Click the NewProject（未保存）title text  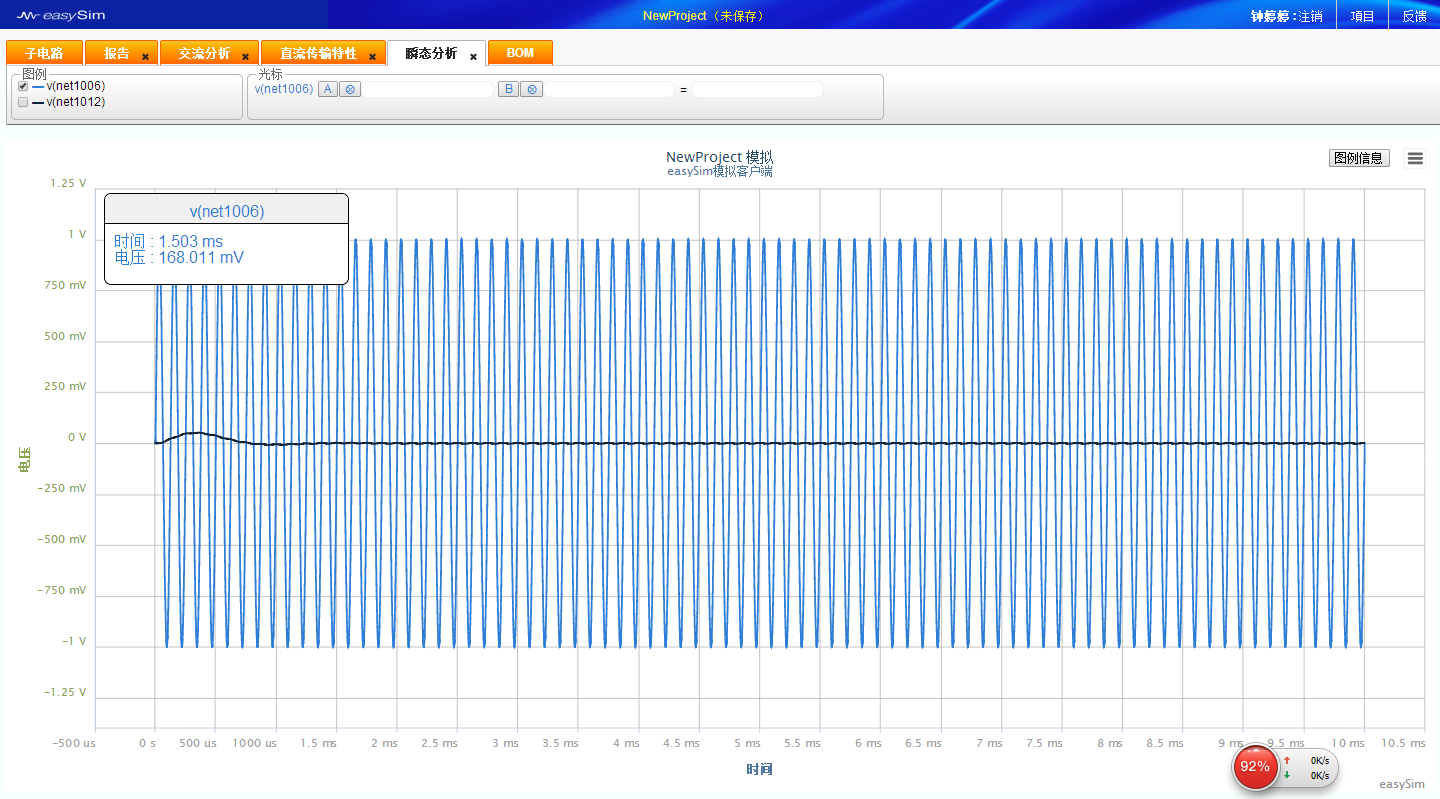point(704,16)
